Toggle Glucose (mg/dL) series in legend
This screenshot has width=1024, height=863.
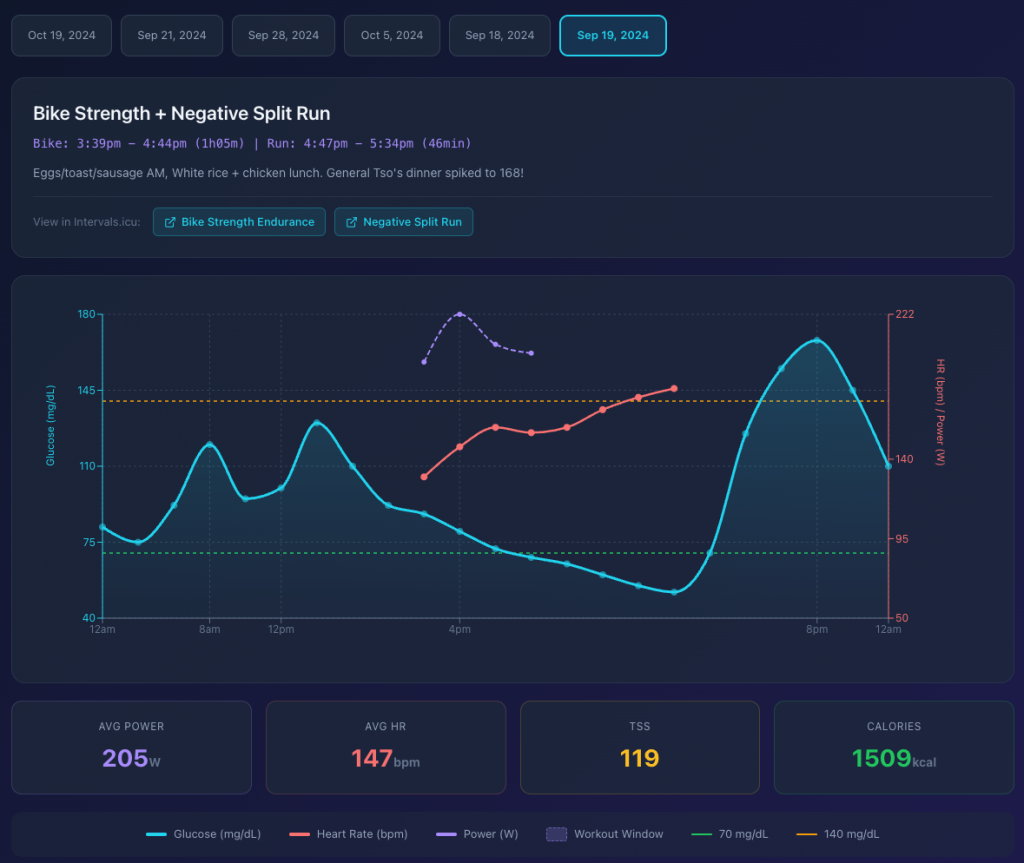204,834
